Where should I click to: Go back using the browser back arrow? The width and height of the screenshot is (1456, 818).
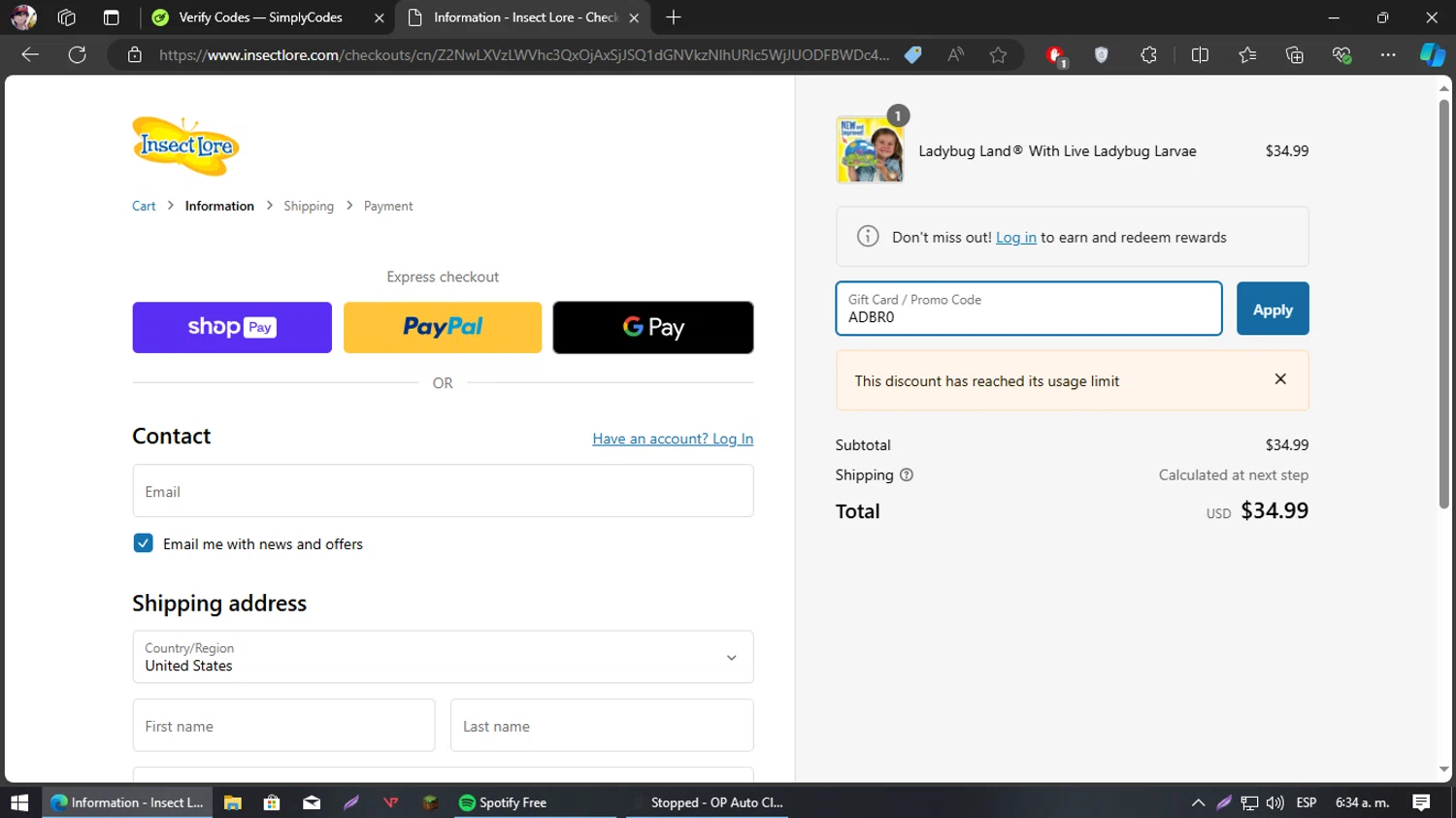click(x=30, y=54)
